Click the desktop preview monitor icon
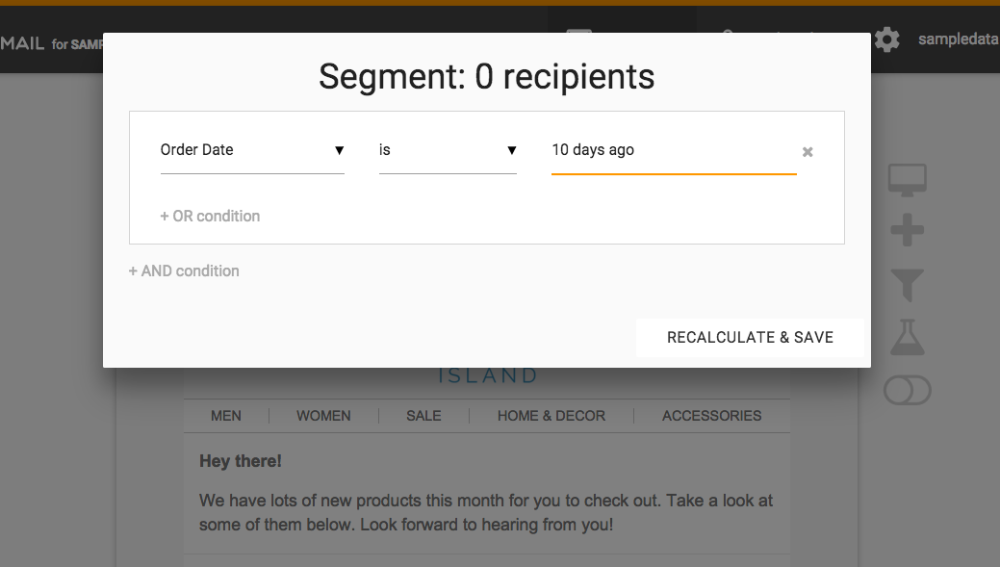This screenshot has width=1000, height=567. 907,180
